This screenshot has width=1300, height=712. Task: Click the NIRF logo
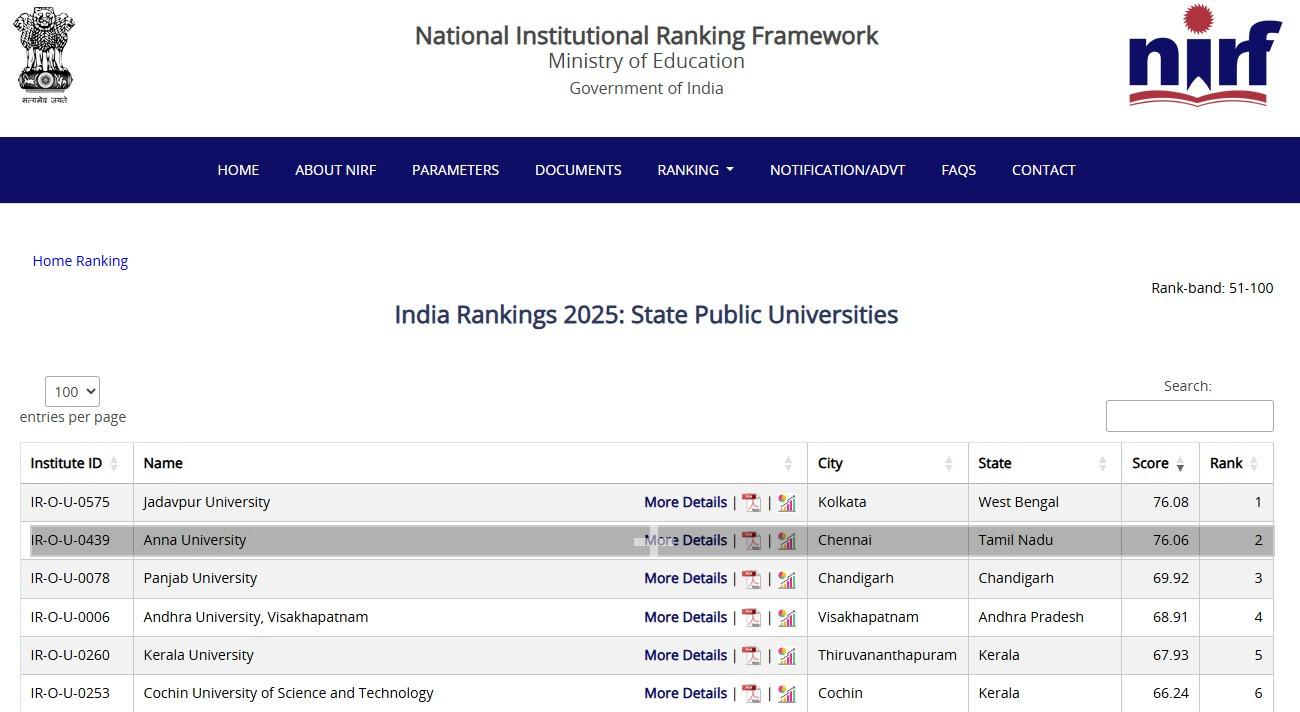click(x=1205, y=55)
